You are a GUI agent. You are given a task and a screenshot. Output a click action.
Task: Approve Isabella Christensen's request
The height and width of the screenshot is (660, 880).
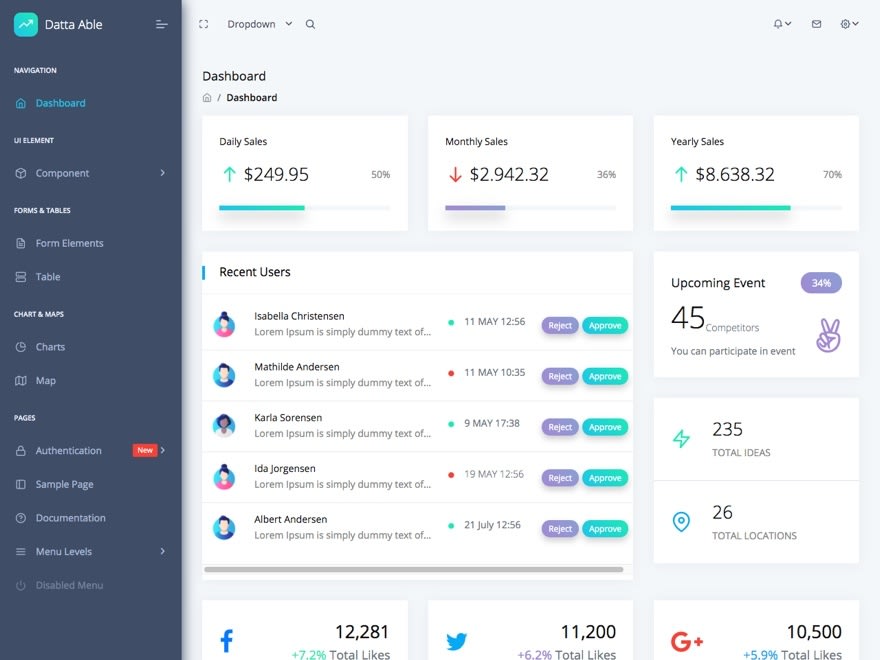[x=605, y=325]
